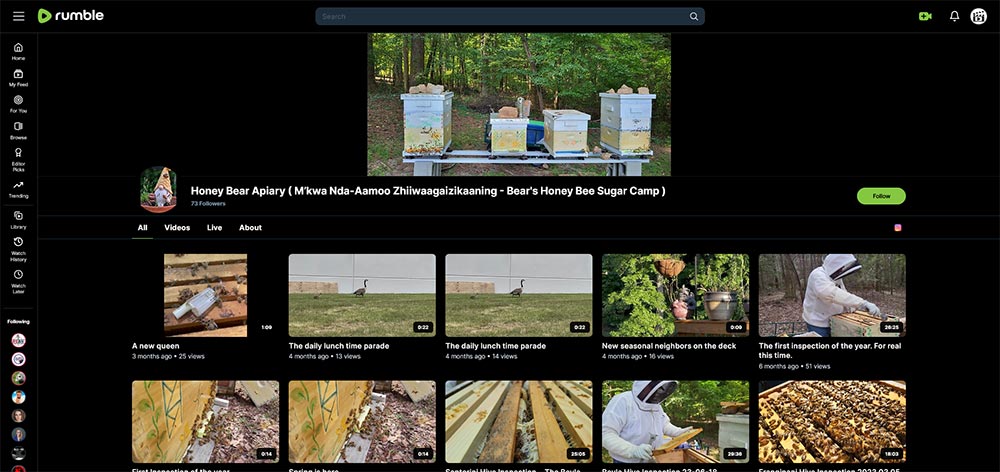Go to Home in sidebar
The height and width of the screenshot is (472, 1000).
pos(18,51)
